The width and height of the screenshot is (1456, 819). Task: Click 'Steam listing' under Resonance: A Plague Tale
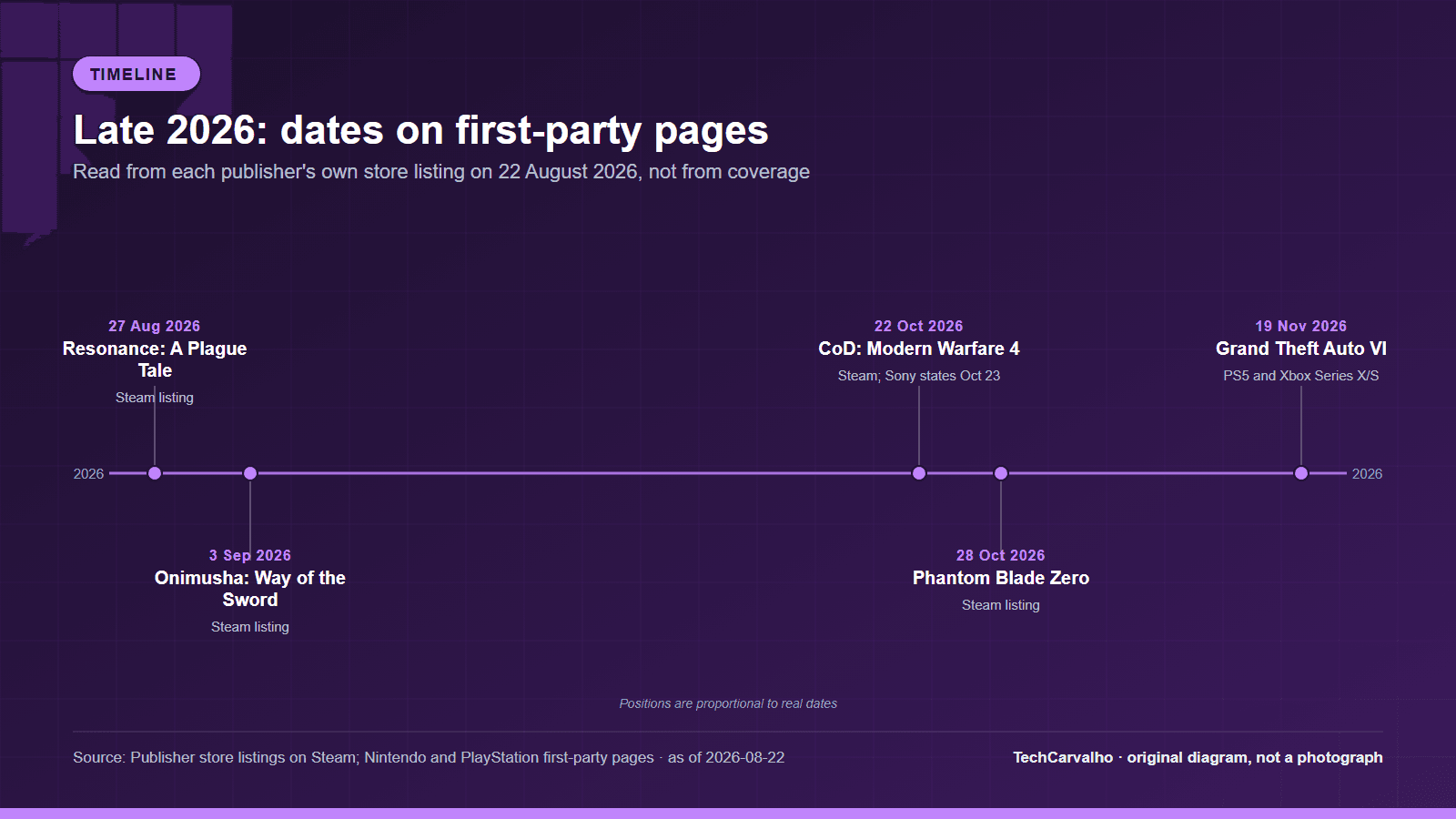coord(155,398)
